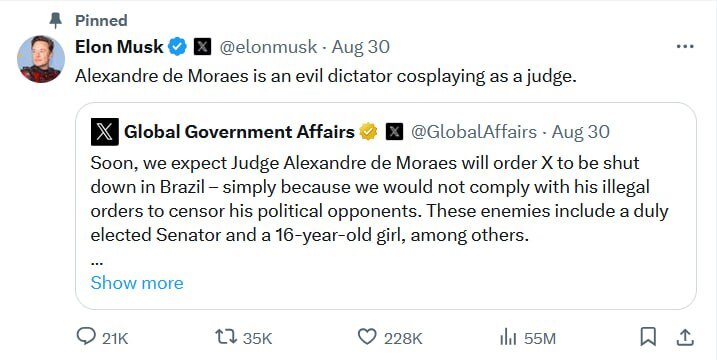
Task: Click the Global Government Affairs account name
Action: pyautogui.click(x=239, y=132)
